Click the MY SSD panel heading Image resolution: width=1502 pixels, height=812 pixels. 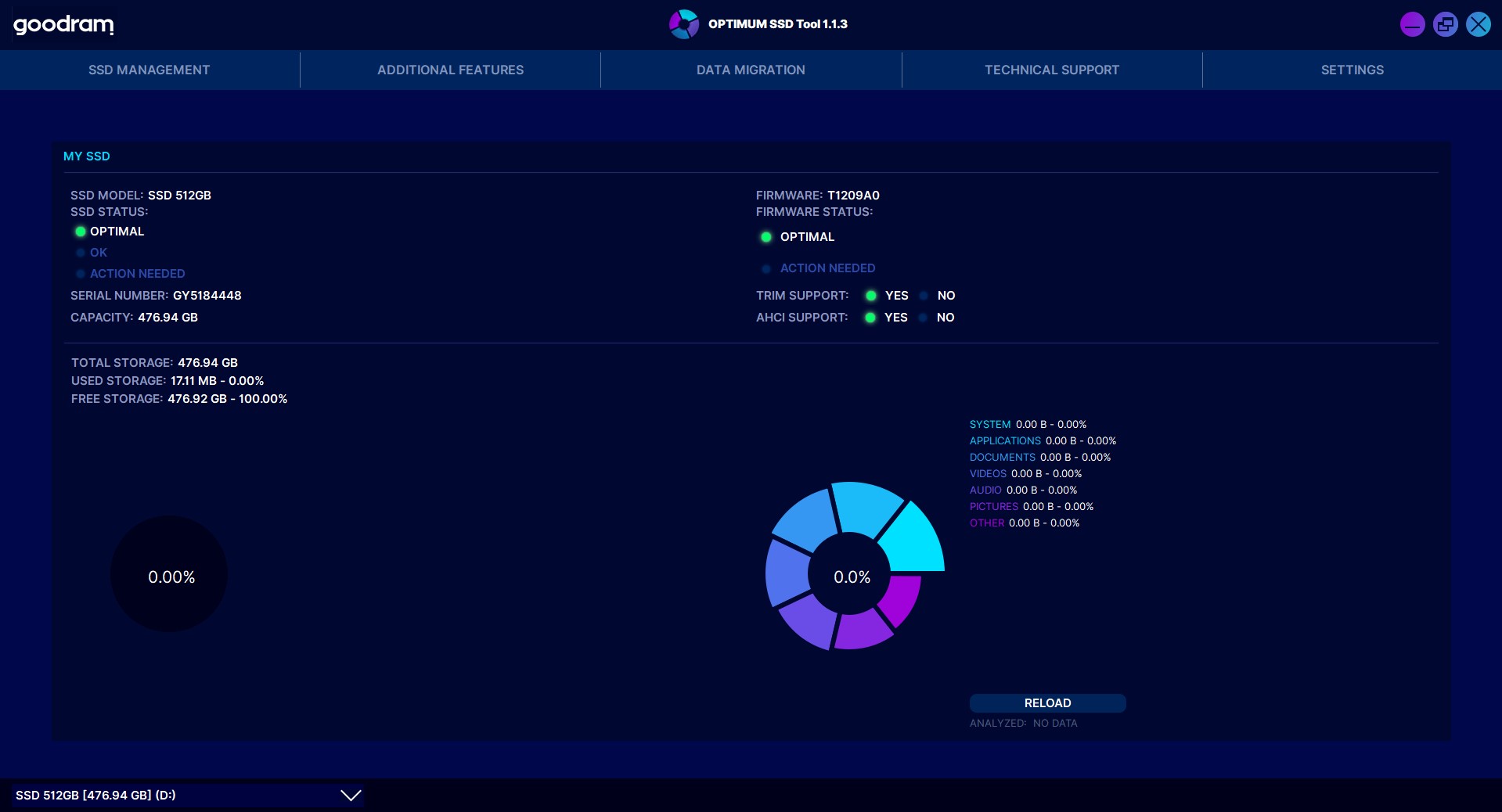(87, 156)
